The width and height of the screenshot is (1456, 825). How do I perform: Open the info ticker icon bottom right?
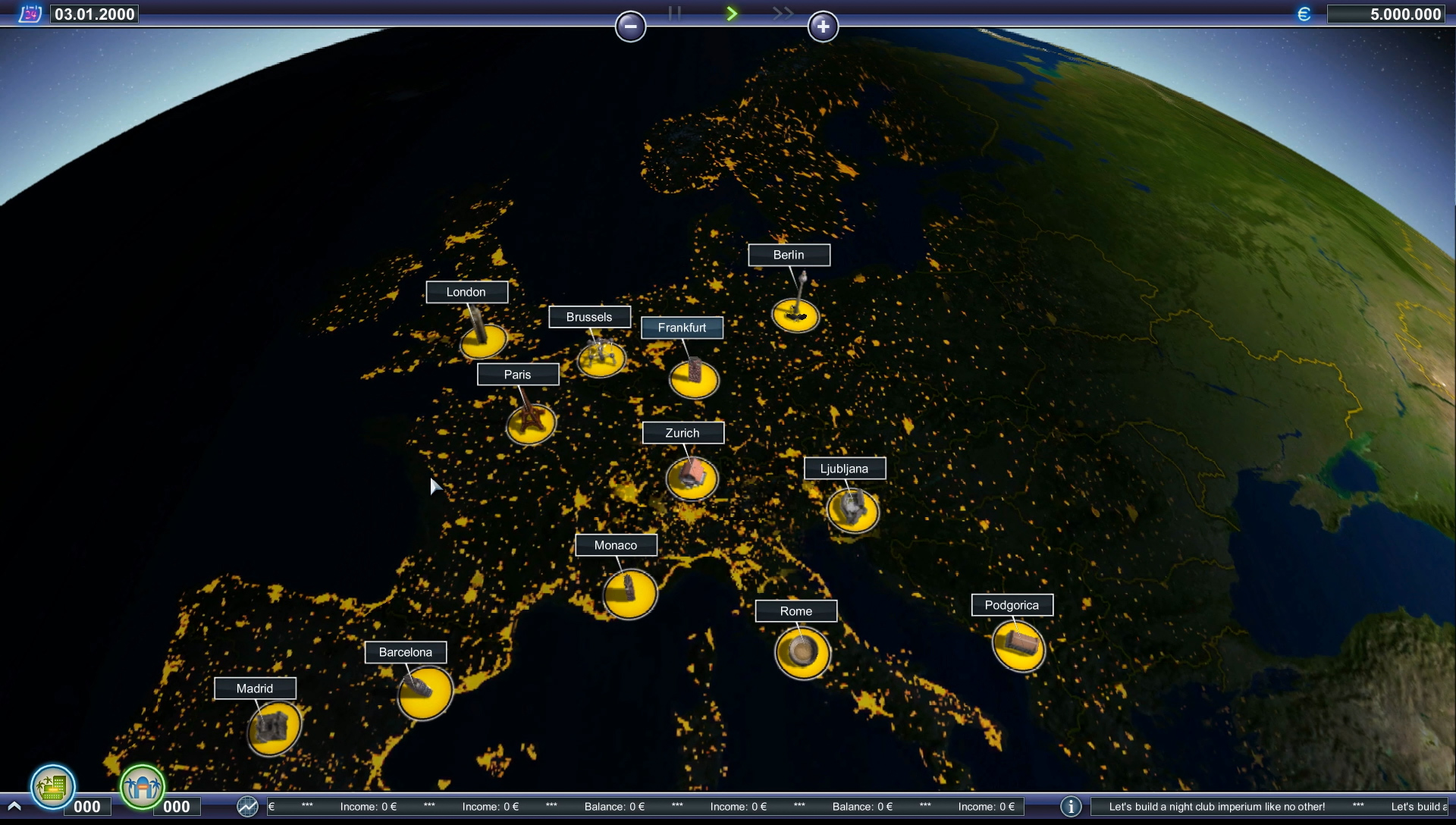pyautogui.click(x=1071, y=807)
